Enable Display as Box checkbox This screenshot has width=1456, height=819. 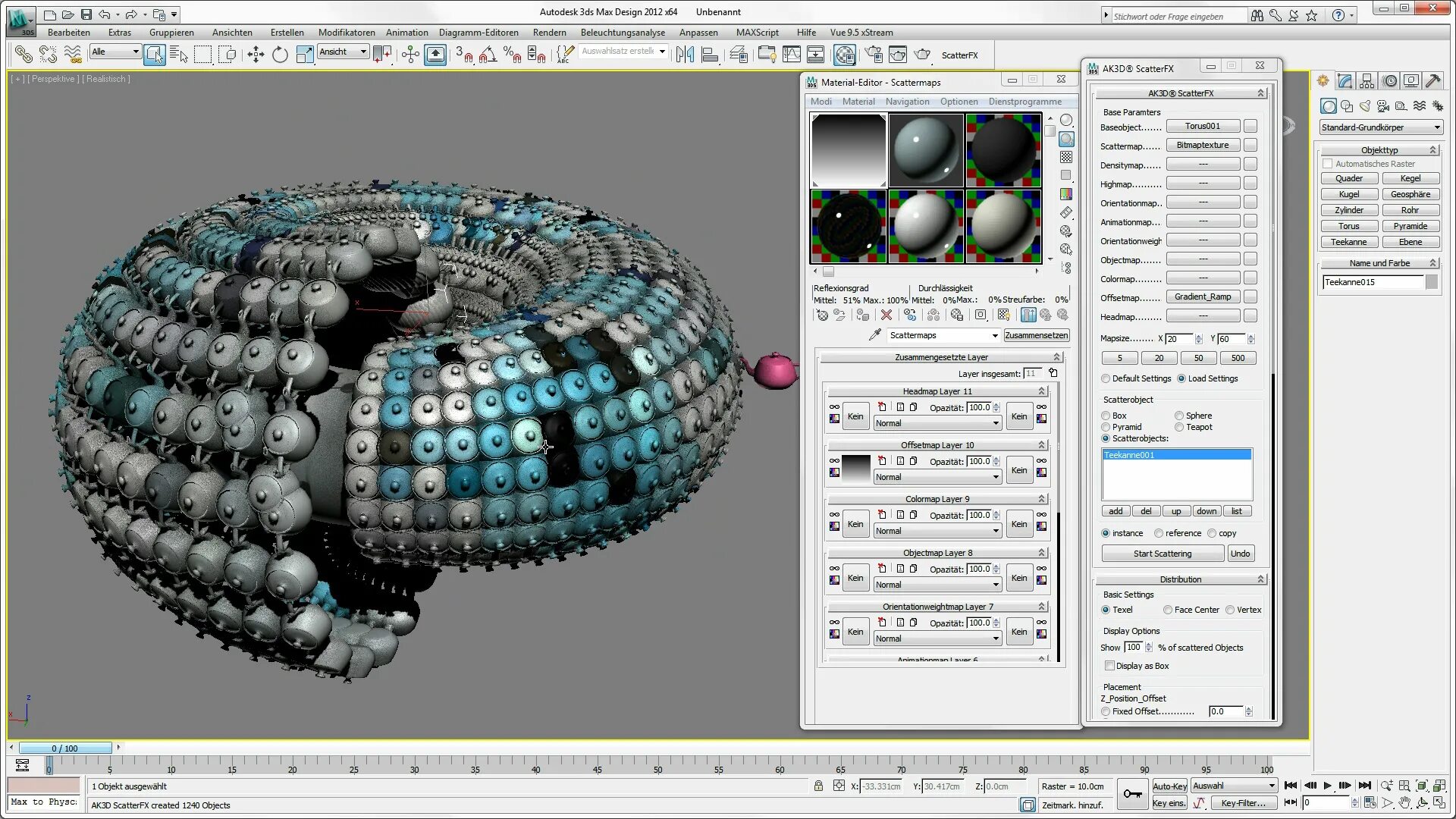coord(1110,666)
